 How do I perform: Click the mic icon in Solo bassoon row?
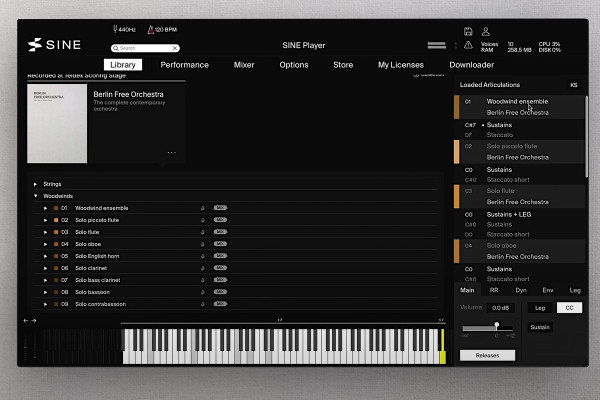click(x=203, y=292)
